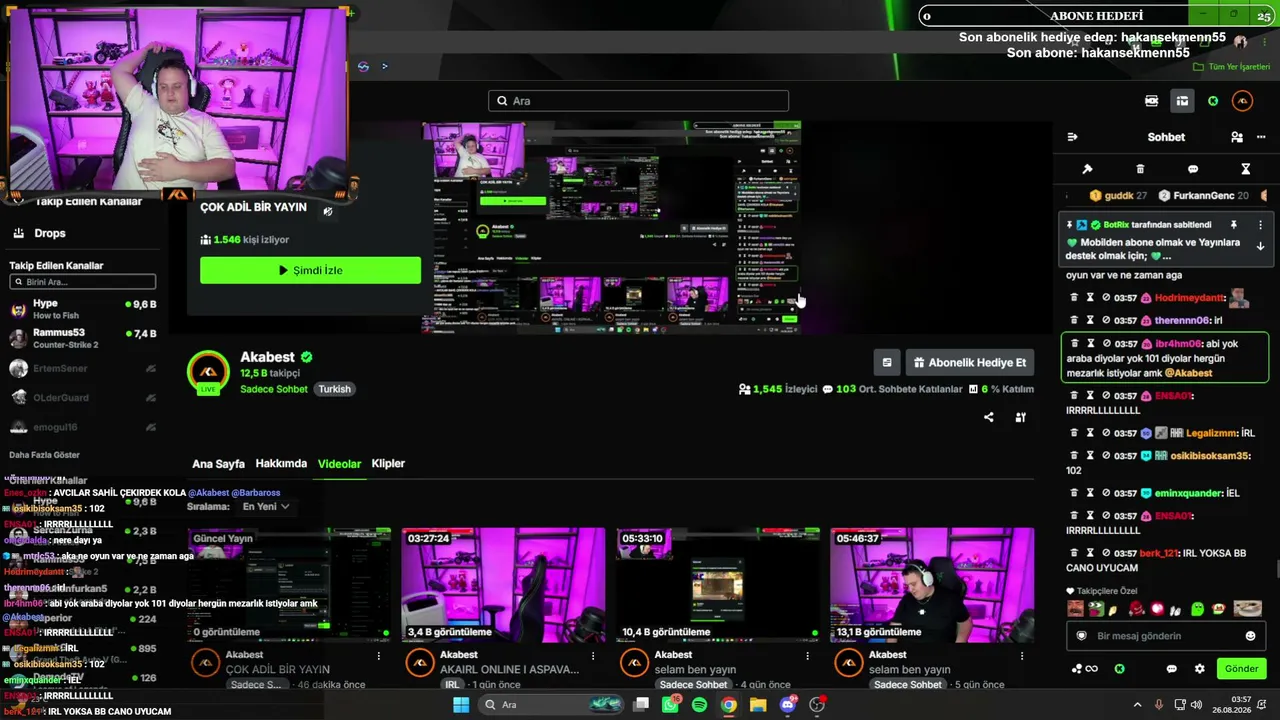Screen dimensions: 1280x720
Task: Open WhatsApp from the taskbar
Action: pos(670,705)
